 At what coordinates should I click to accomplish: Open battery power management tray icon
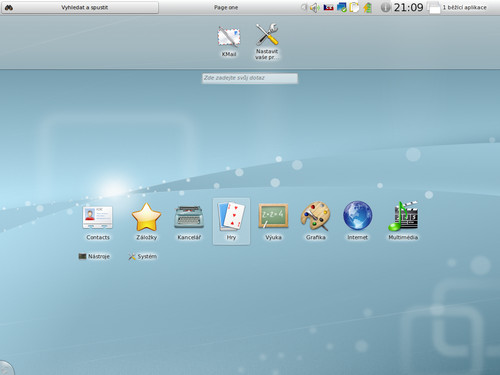(368, 7)
